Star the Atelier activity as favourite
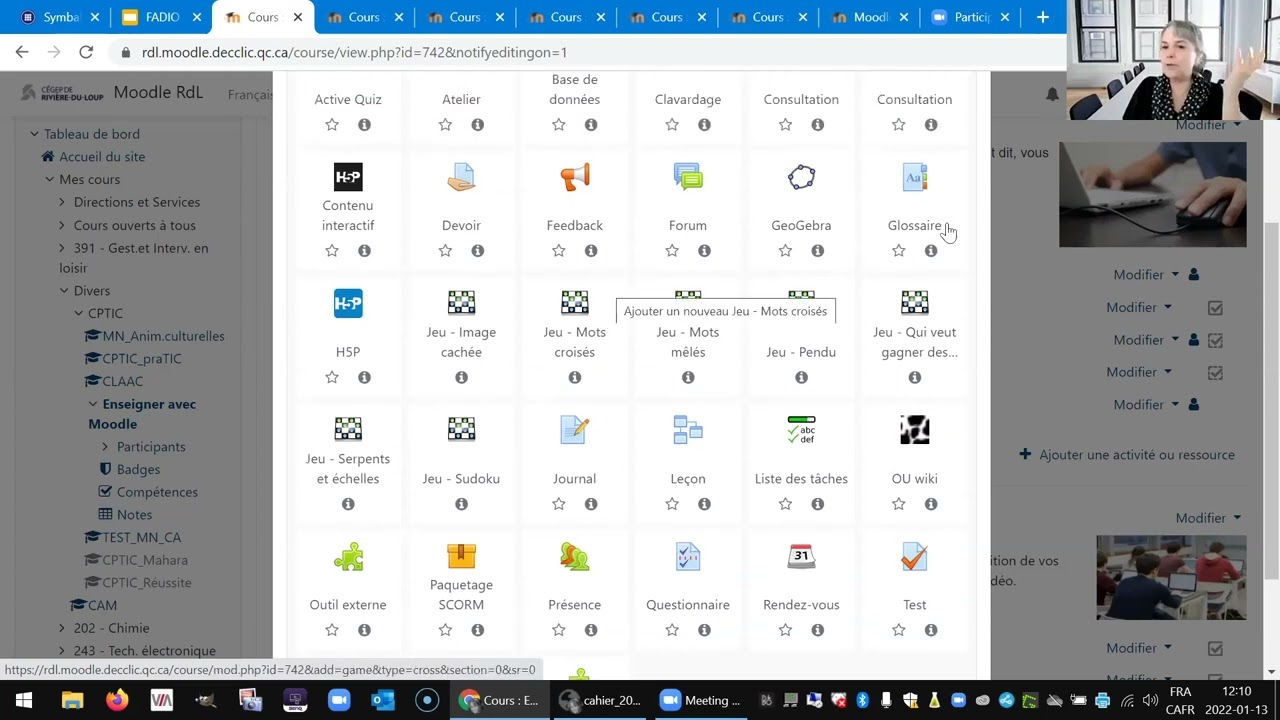This screenshot has width=1280, height=720. pyautogui.click(x=445, y=125)
